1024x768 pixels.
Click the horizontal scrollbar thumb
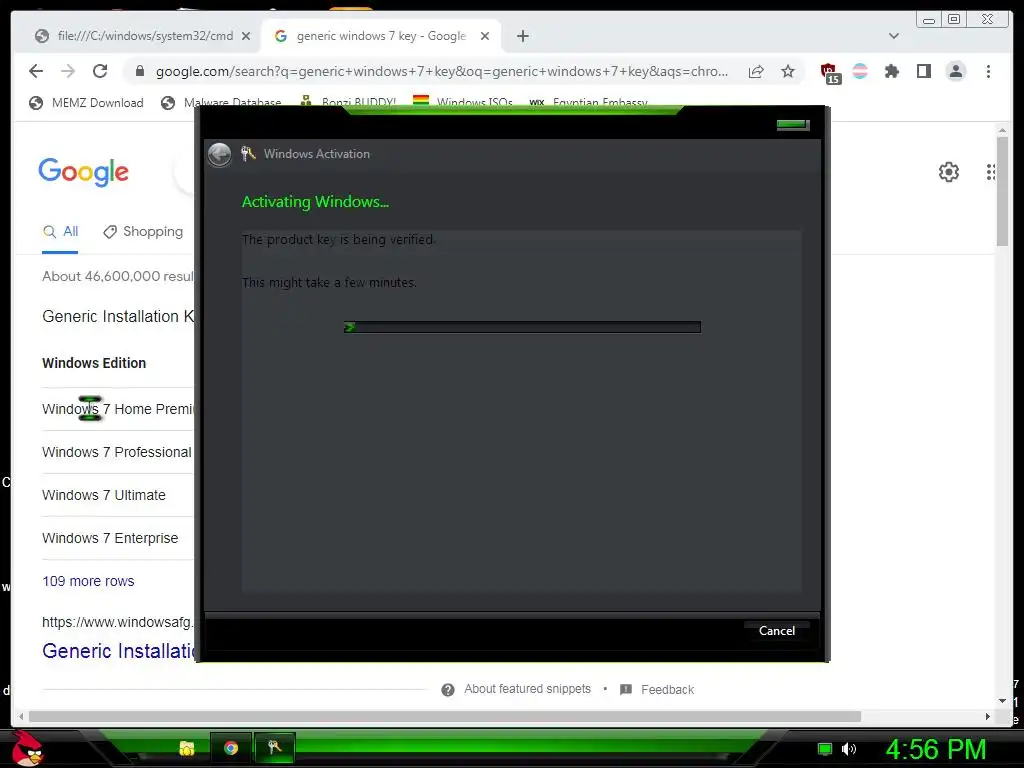[x=445, y=716]
